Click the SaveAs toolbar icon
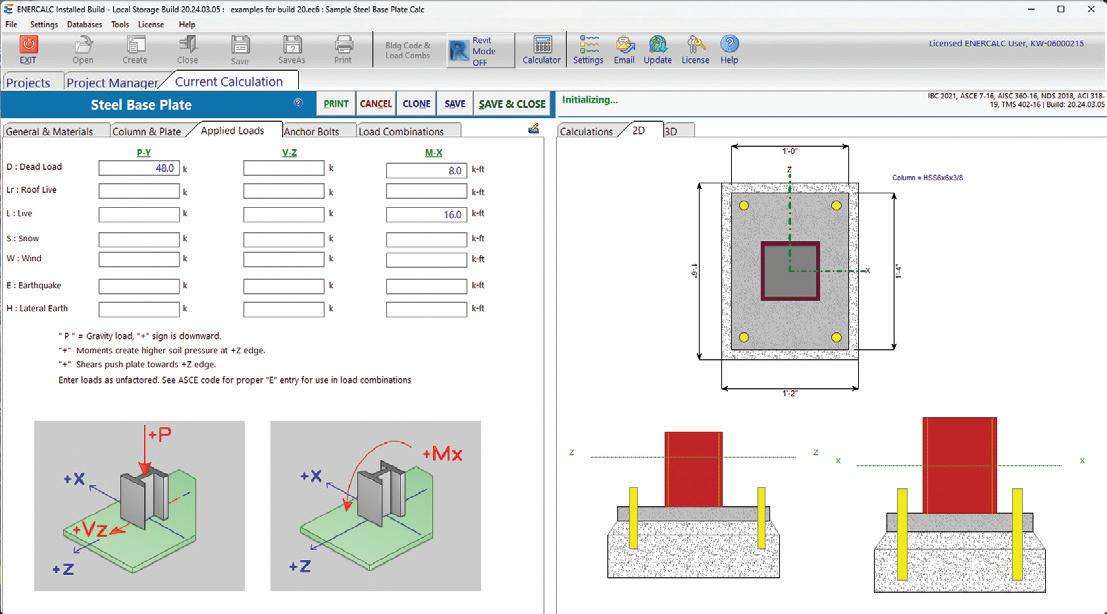Viewport: 1107px width, 614px height. (x=292, y=49)
